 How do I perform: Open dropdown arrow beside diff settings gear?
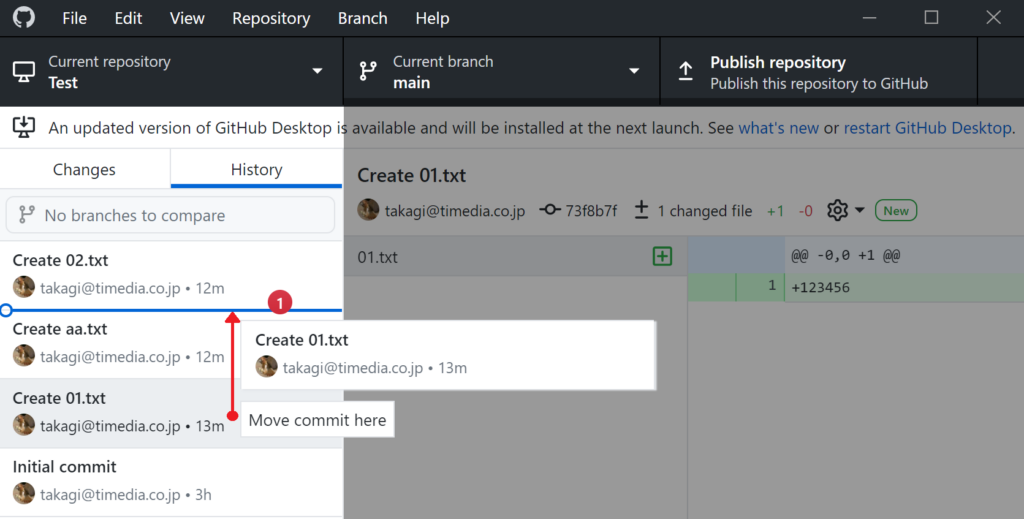(x=860, y=211)
